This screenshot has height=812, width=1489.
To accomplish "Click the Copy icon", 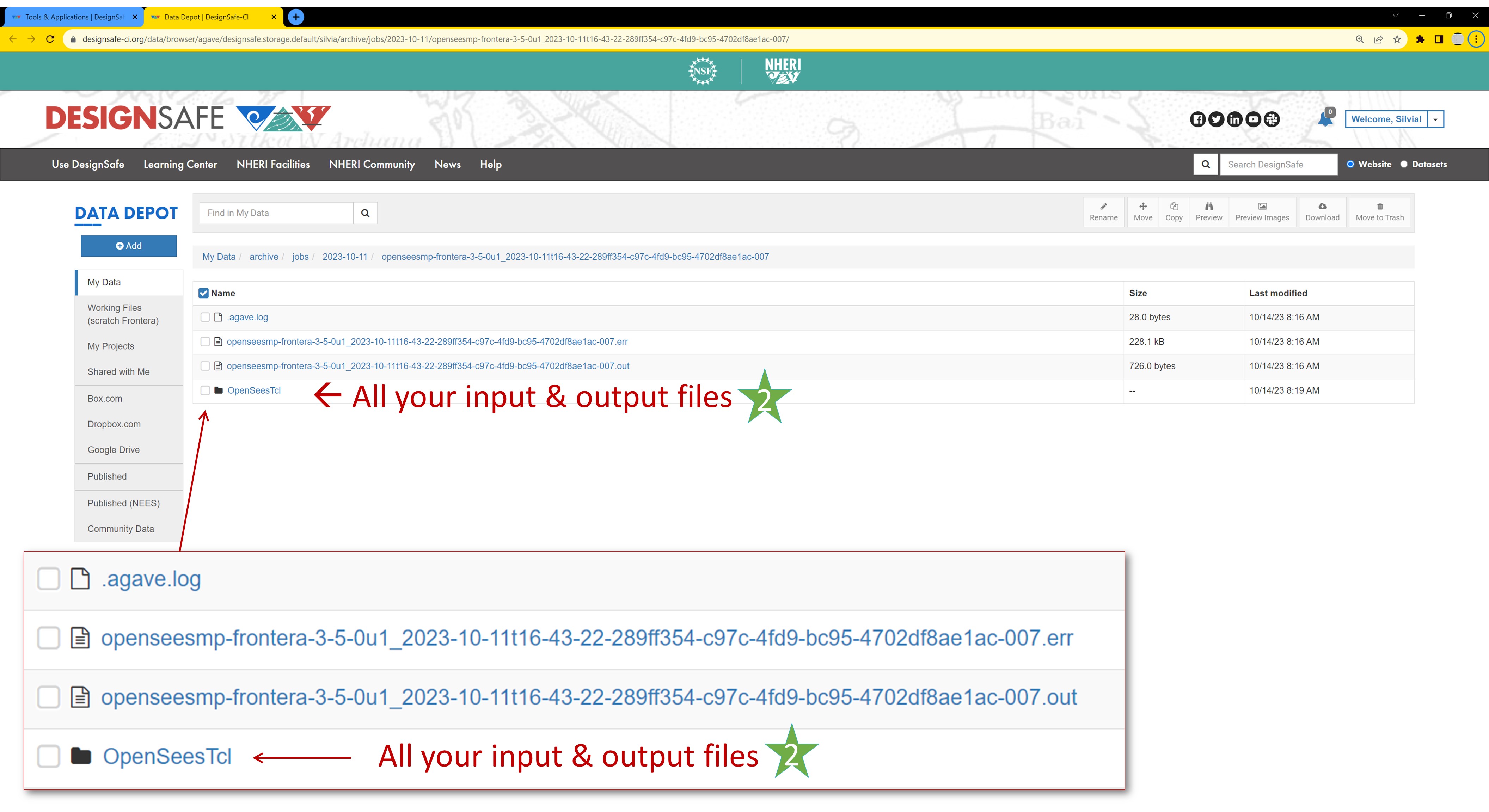I will tap(1174, 211).
